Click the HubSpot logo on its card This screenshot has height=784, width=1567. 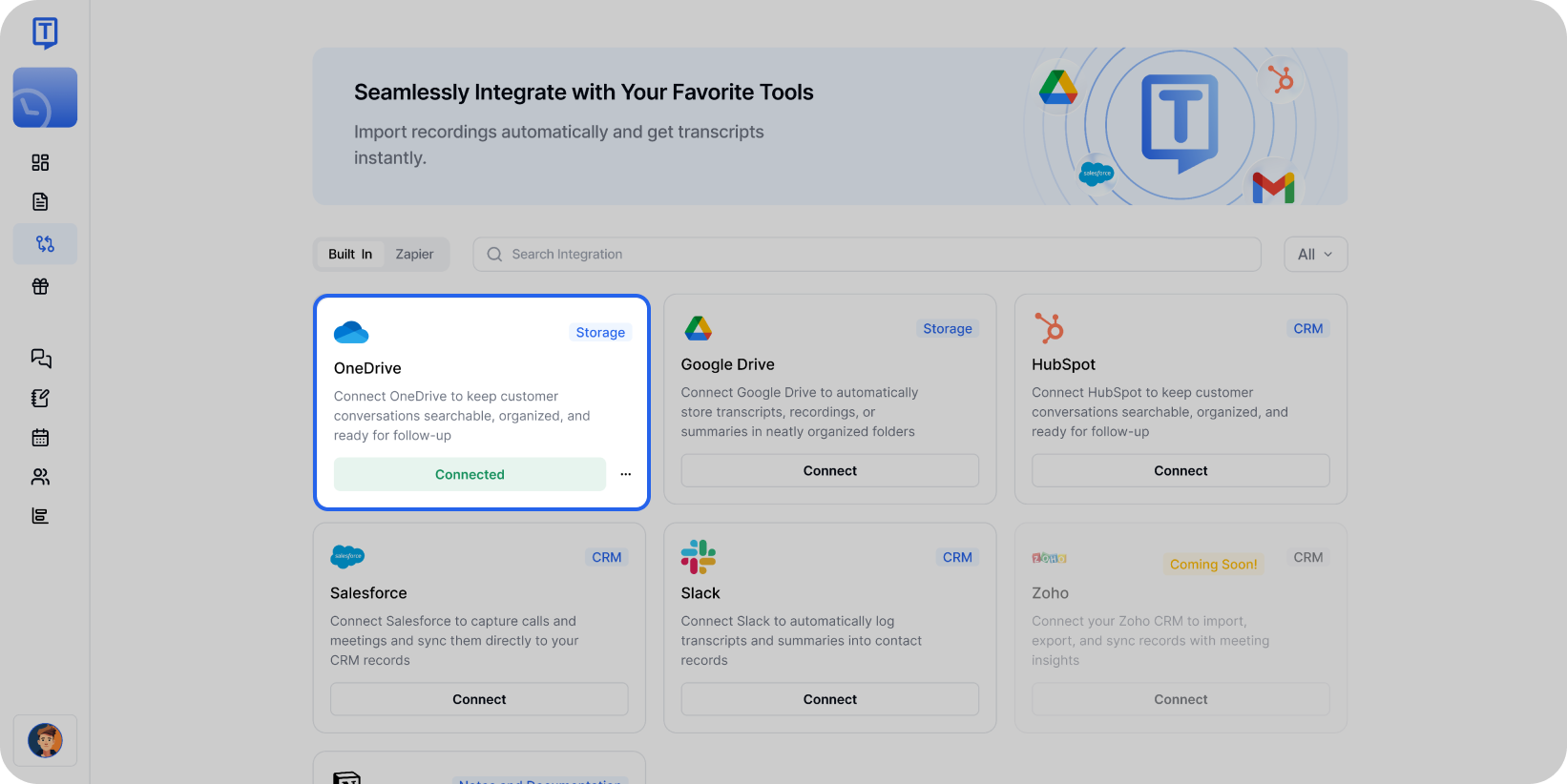point(1050,328)
